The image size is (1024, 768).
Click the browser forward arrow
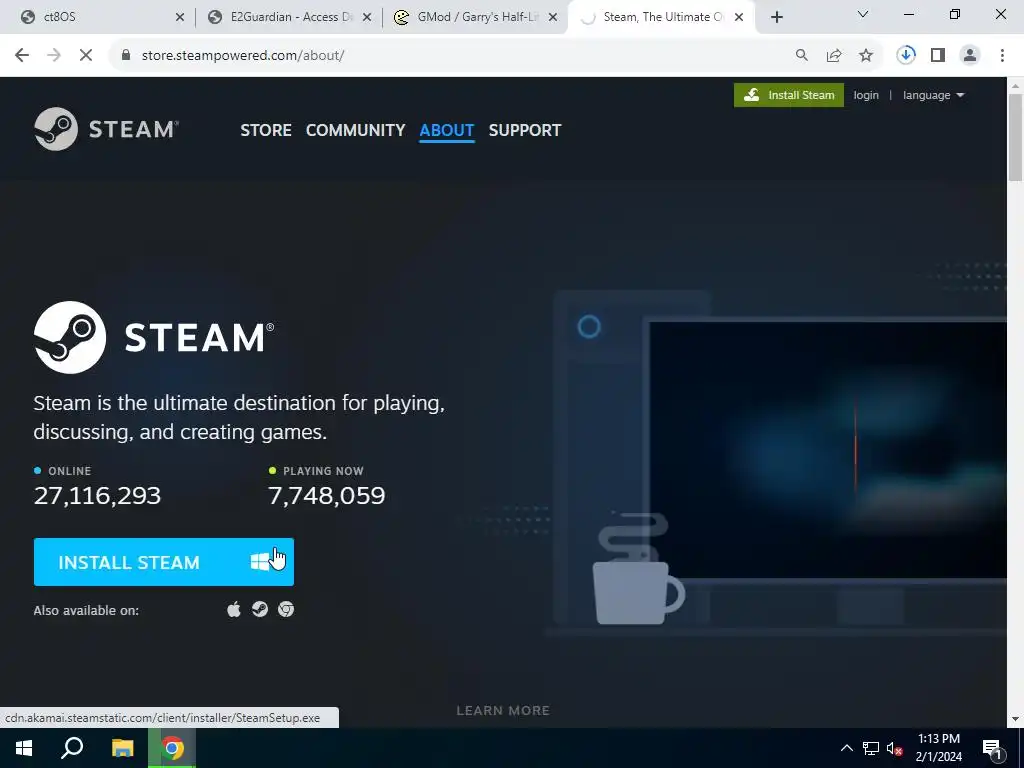point(54,56)
